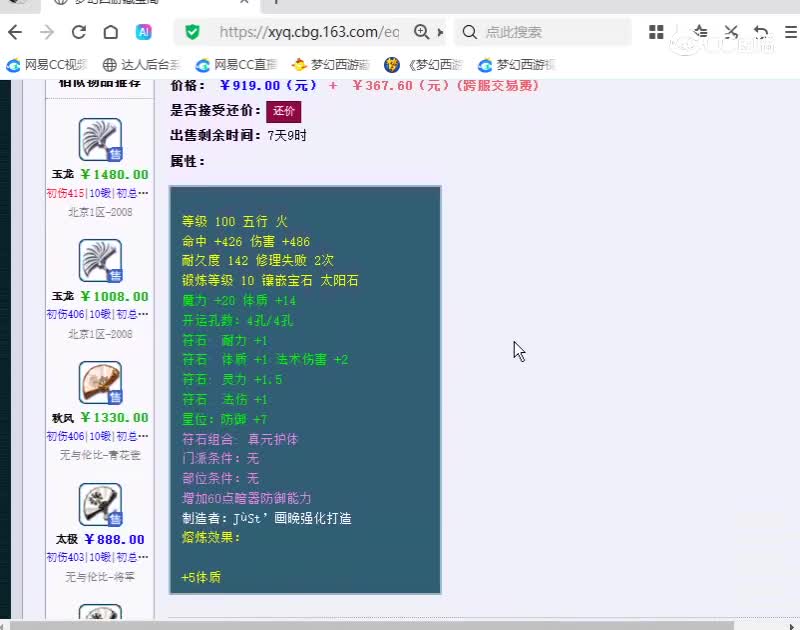Click the zoom magnifier in address bar
Viewport: 800px width, 630px height.
tap(421, 32)
